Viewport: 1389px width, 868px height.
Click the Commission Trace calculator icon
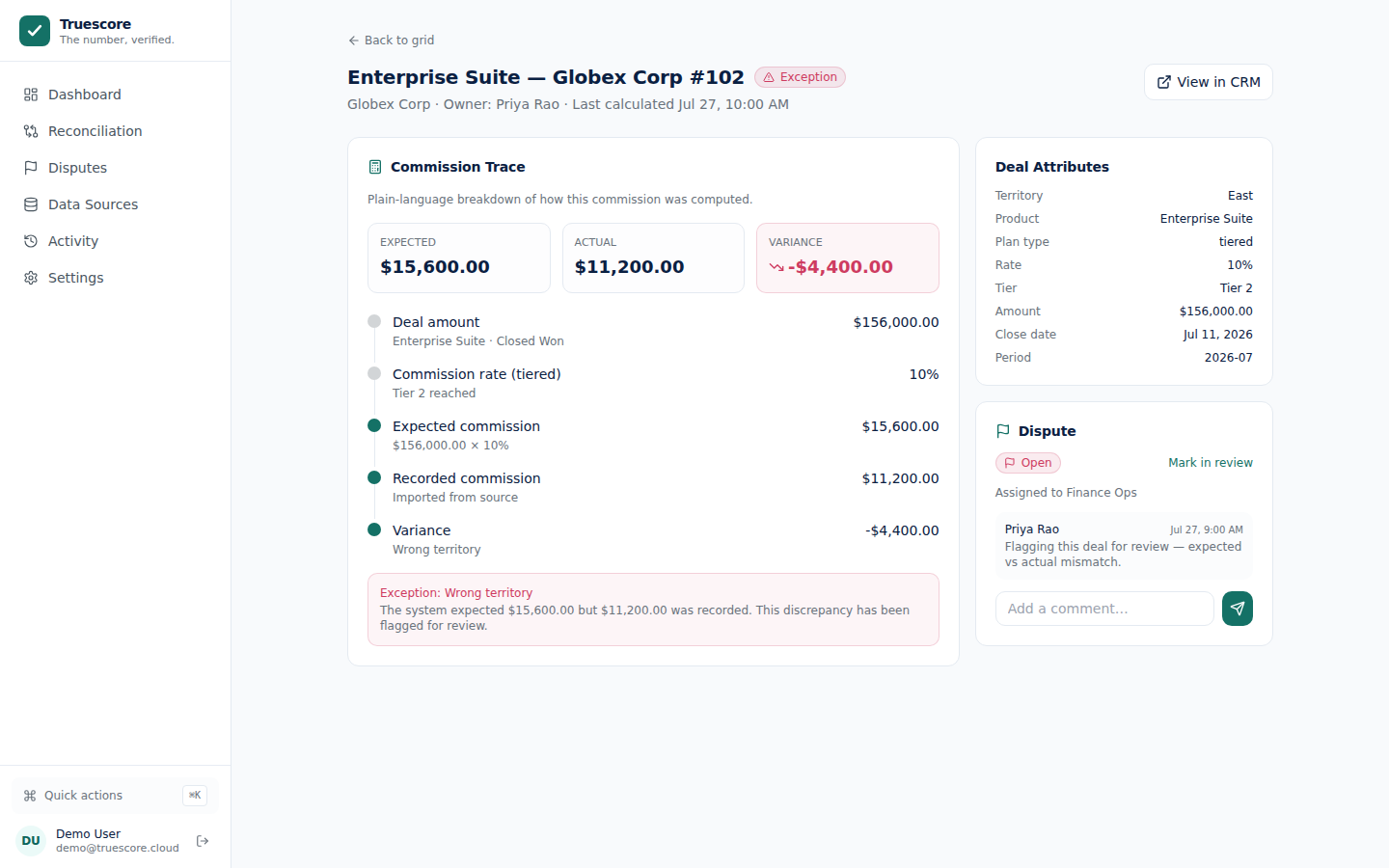(375, 167)
